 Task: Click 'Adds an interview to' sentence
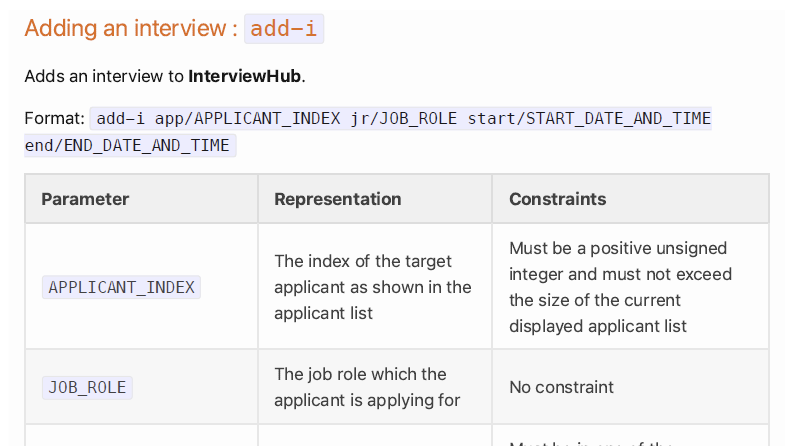(165, 76)
